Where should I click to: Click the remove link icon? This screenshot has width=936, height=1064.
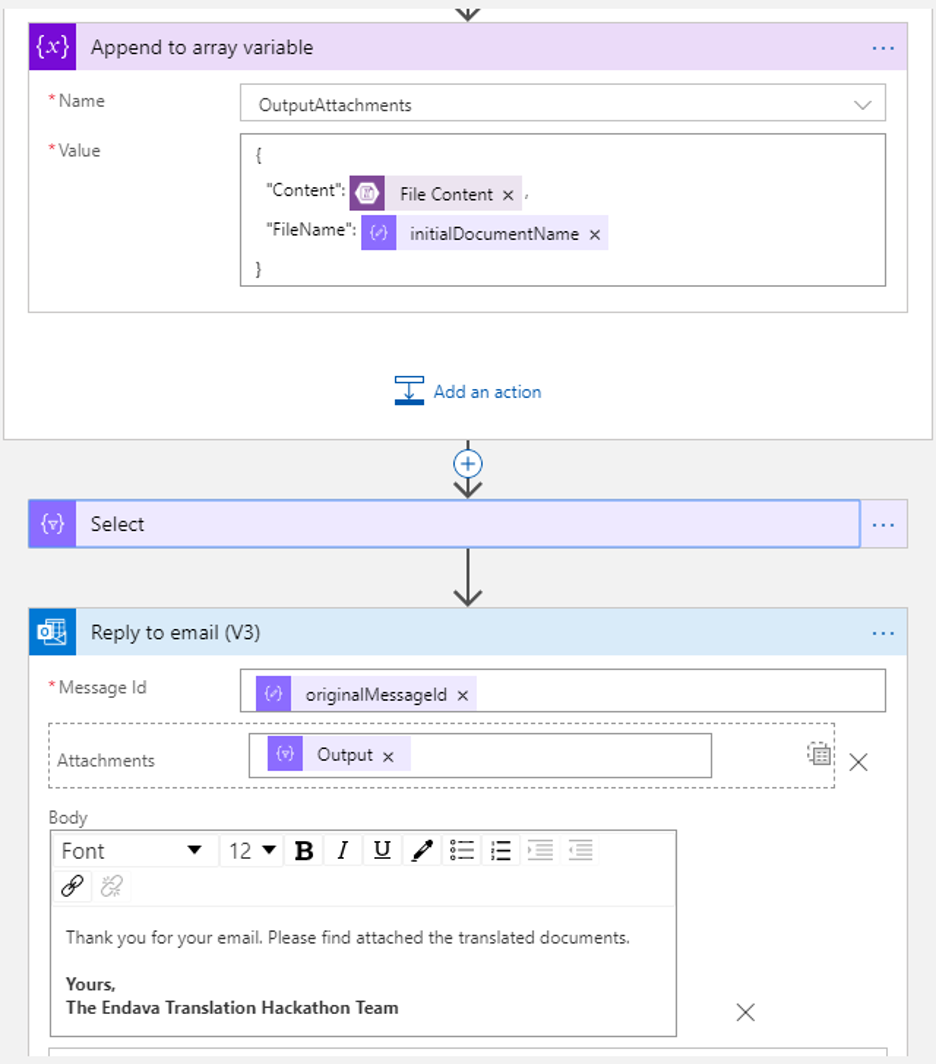tap(112, 886)
